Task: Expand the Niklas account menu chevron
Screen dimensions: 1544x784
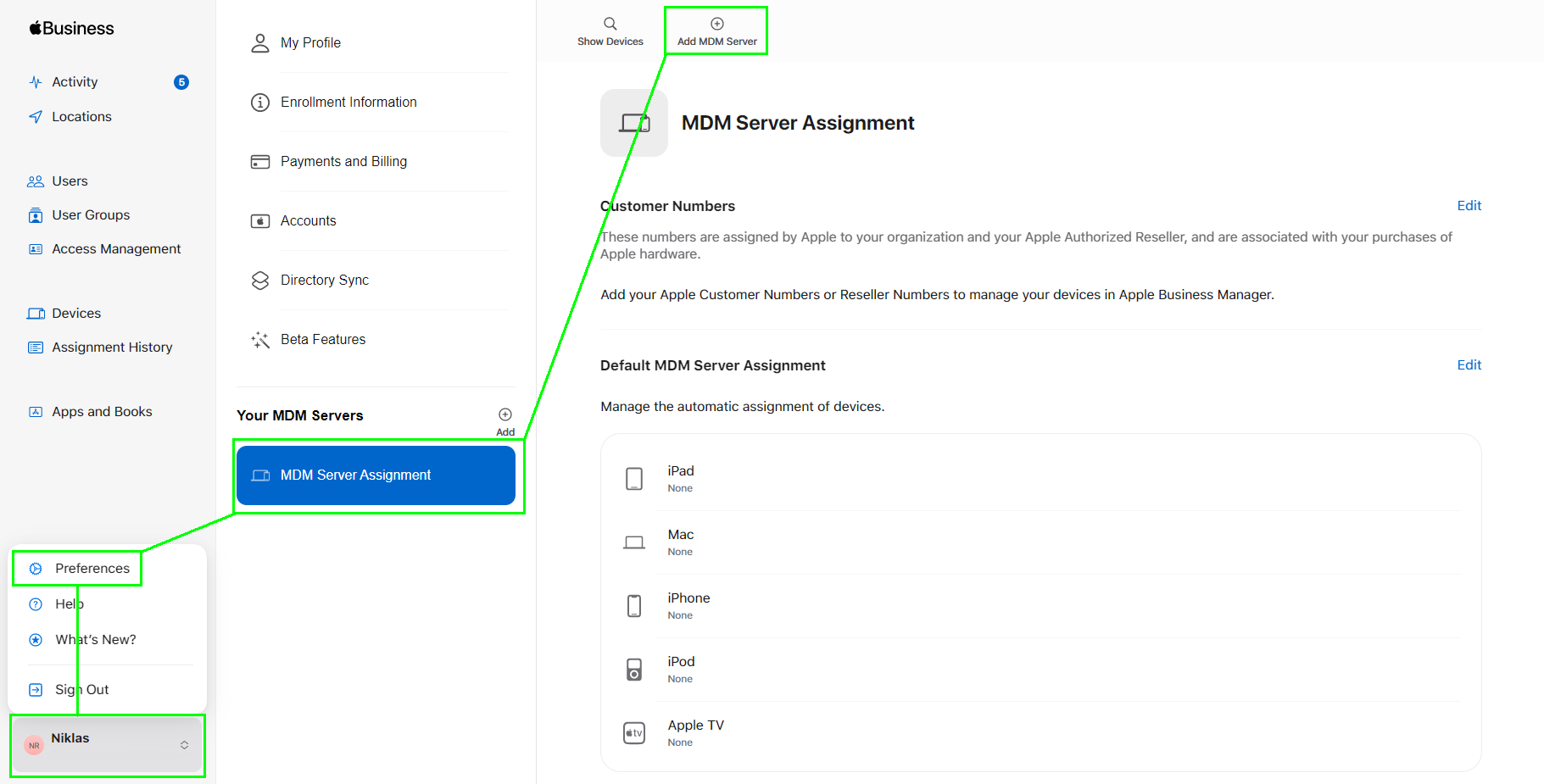Action: coord(184,745)
